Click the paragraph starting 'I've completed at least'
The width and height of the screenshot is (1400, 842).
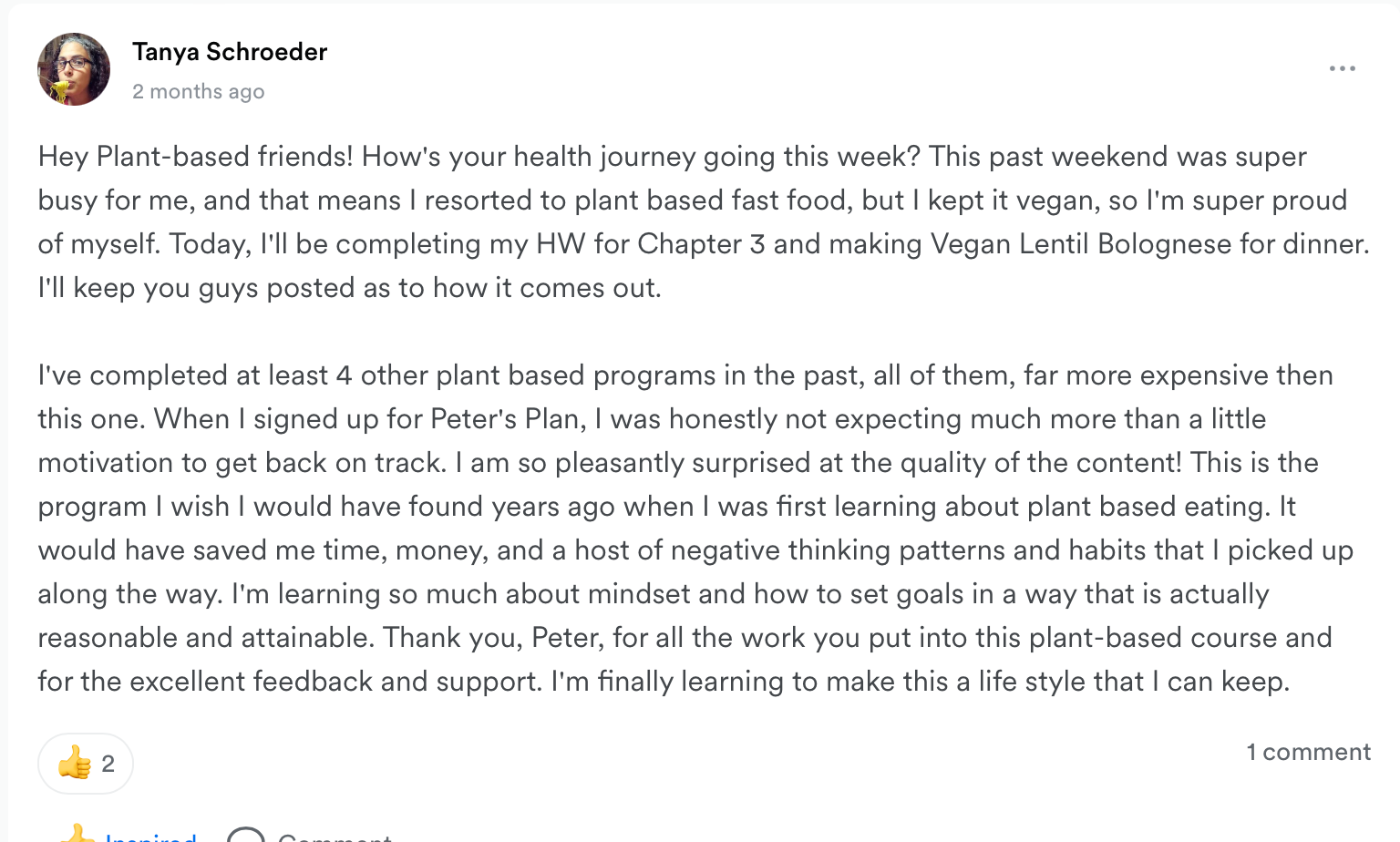(x=695, y=528)
